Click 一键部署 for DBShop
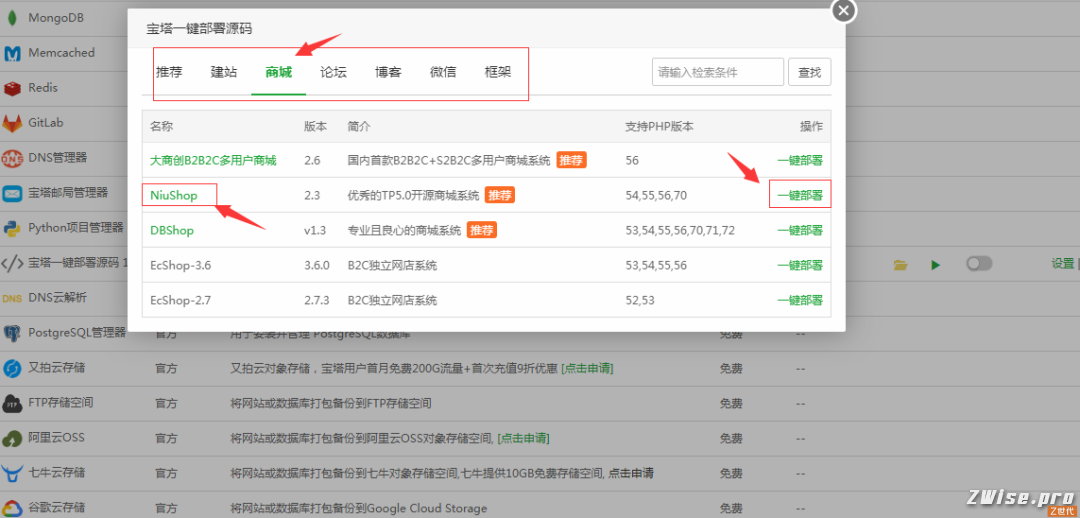The image size is (1080, 518). (x=800, y=231)
